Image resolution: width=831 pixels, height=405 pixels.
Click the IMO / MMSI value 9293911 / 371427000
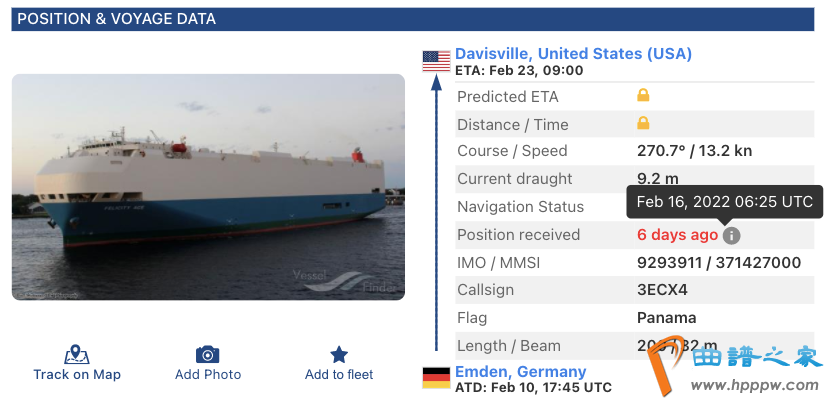click(x=718, y=263)
